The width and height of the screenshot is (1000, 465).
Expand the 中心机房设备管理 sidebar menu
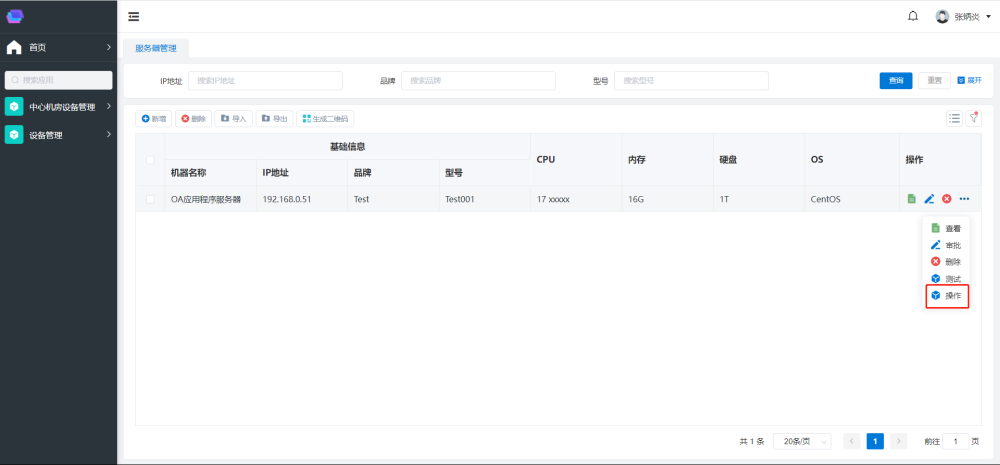coord(60,107)
